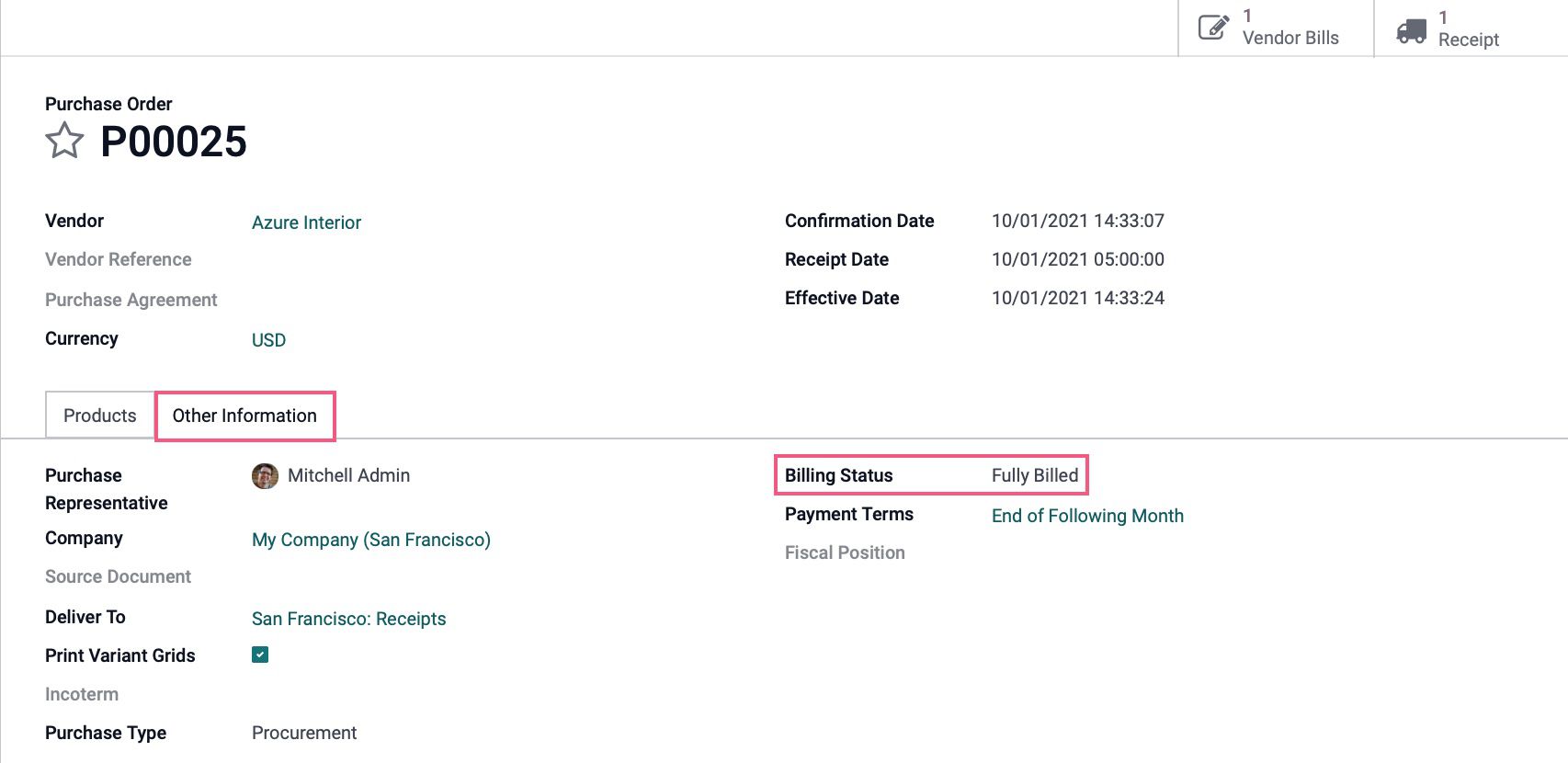Click the Purchase Representative label
The width and height of the screenshot is (1568, 763).
107,489
